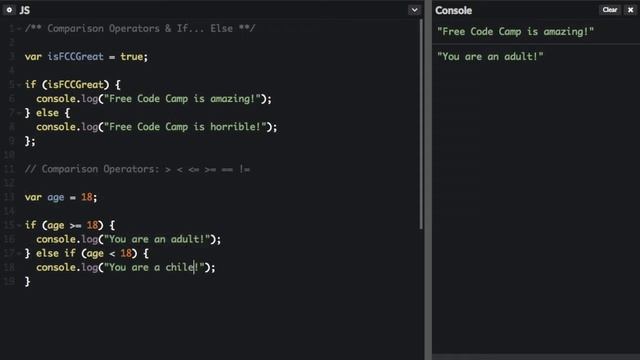640x360 pixels.
Task: Click the "if (isFCCGreat) {" line
Action: pyautogui.click(x=73, y=85)
